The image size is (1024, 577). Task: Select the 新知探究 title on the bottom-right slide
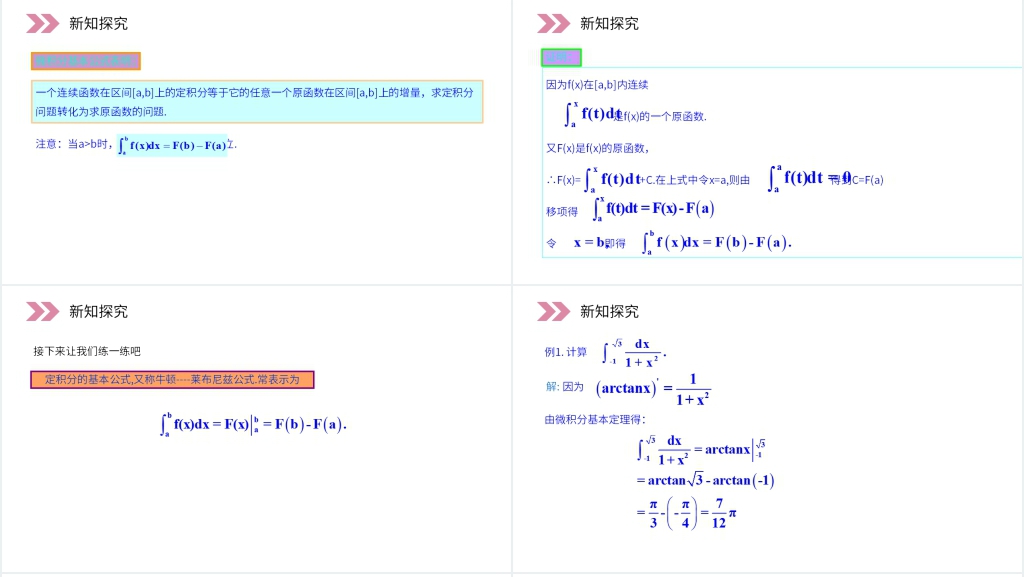click(x=609, y=311)
